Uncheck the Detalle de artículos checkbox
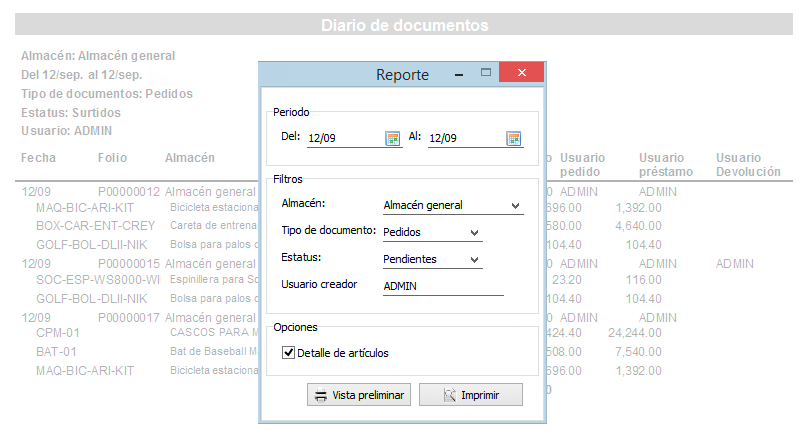Screen dimensions: 806x445 tap(289, 352)
